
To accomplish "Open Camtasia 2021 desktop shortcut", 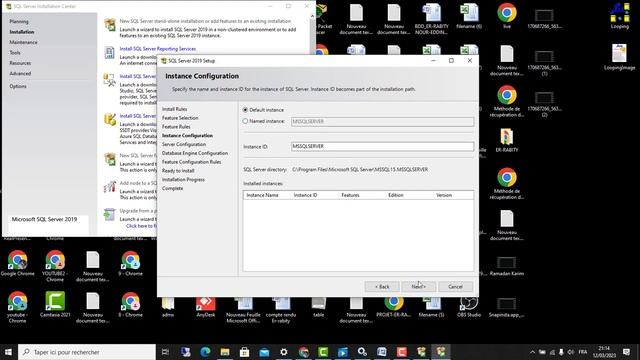I will pyautogui.click(x=55, y=304).
